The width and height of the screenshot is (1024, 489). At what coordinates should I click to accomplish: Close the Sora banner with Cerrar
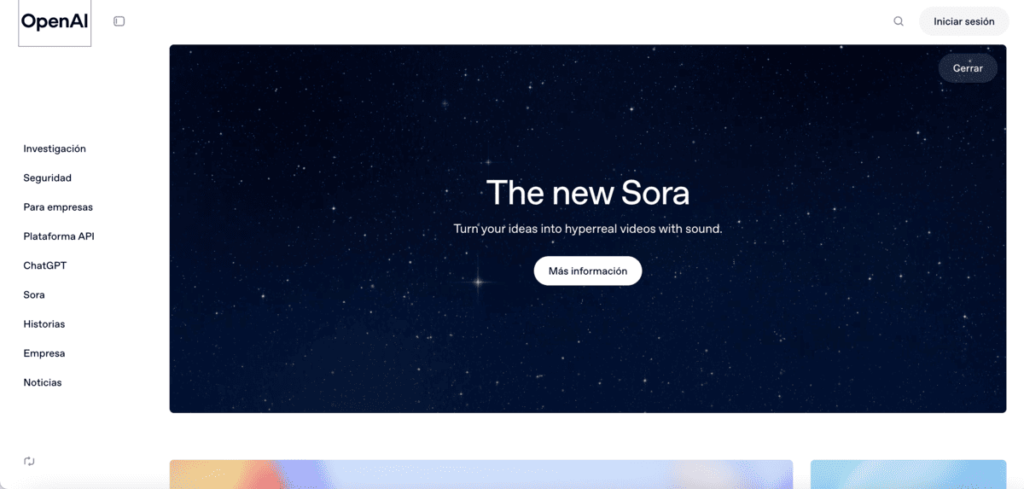(x=968, y=68)
